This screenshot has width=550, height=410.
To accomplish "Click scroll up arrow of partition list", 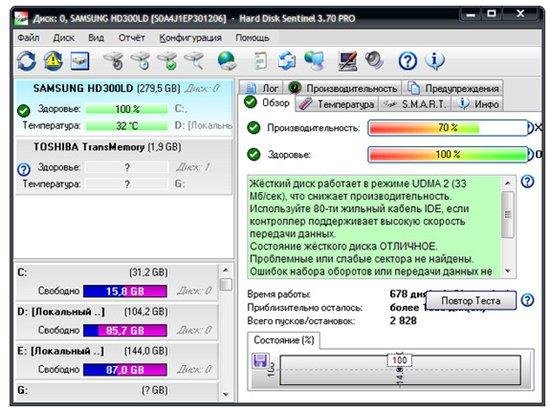I will [x=226, y=270].
